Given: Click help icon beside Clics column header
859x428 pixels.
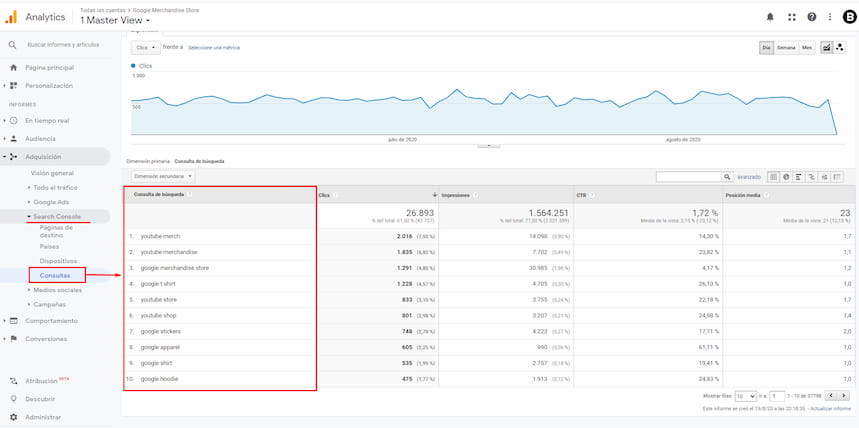Looking at the screenshot, I should coord(335,195).
